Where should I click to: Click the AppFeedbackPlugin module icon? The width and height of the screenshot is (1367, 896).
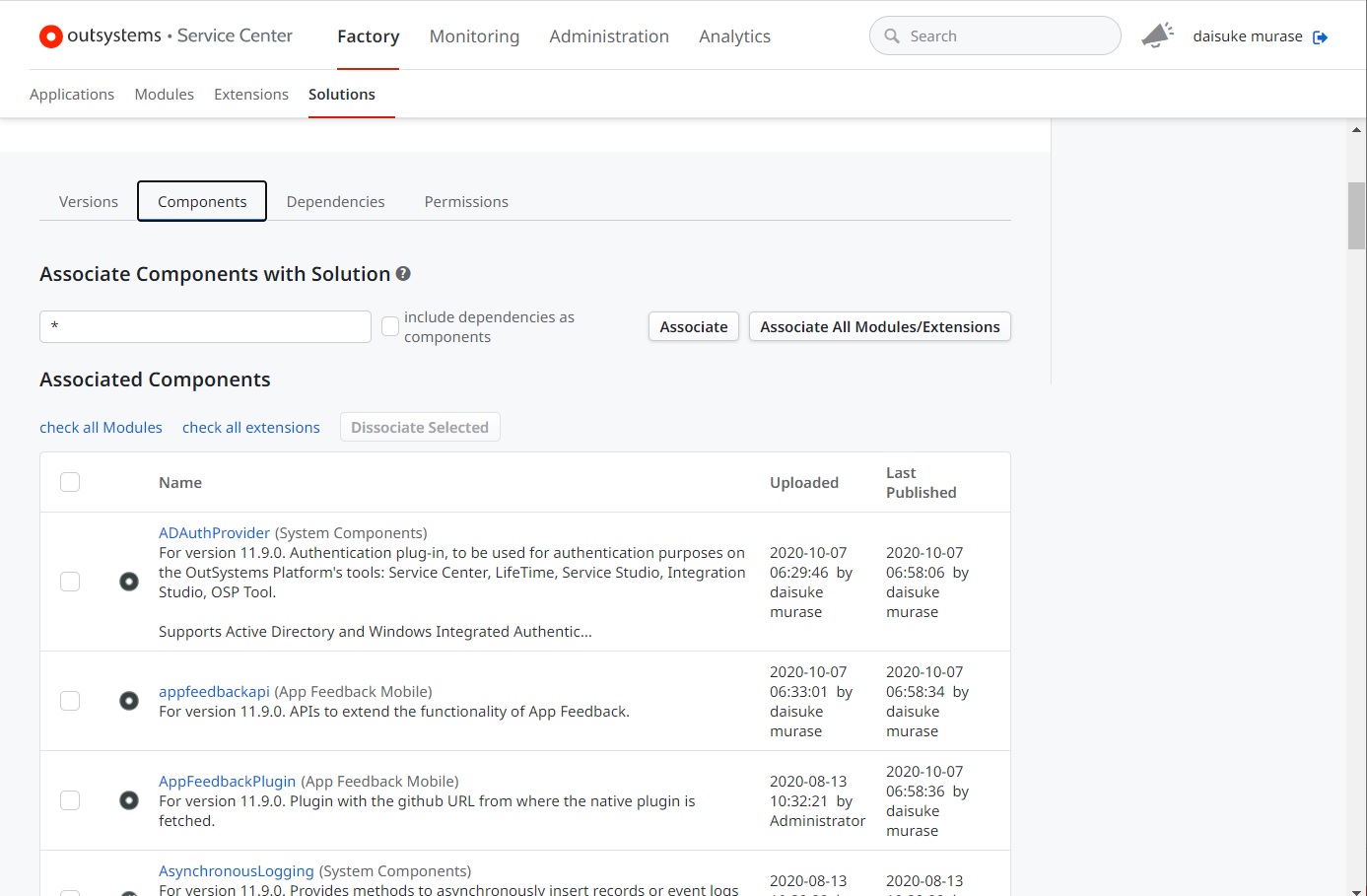(x=129, y=800)
